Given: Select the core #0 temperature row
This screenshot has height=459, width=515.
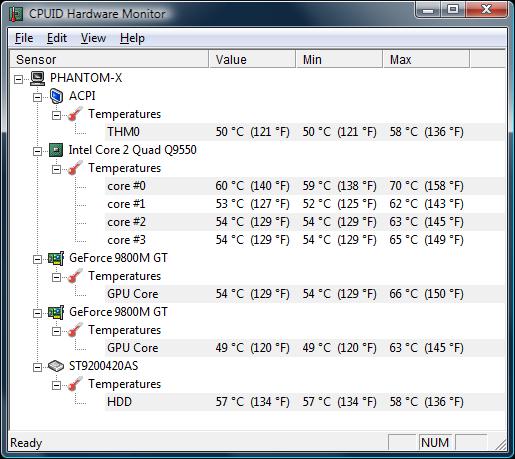Looking at the screenshot, I should pyautogui.click(x=304, y=186).
